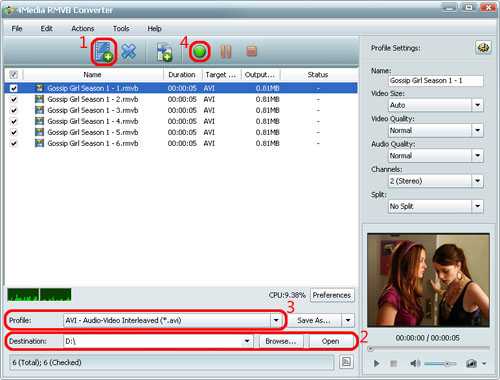
Task: Expand the Video Quality dropdown
Action: pos(477,130)
